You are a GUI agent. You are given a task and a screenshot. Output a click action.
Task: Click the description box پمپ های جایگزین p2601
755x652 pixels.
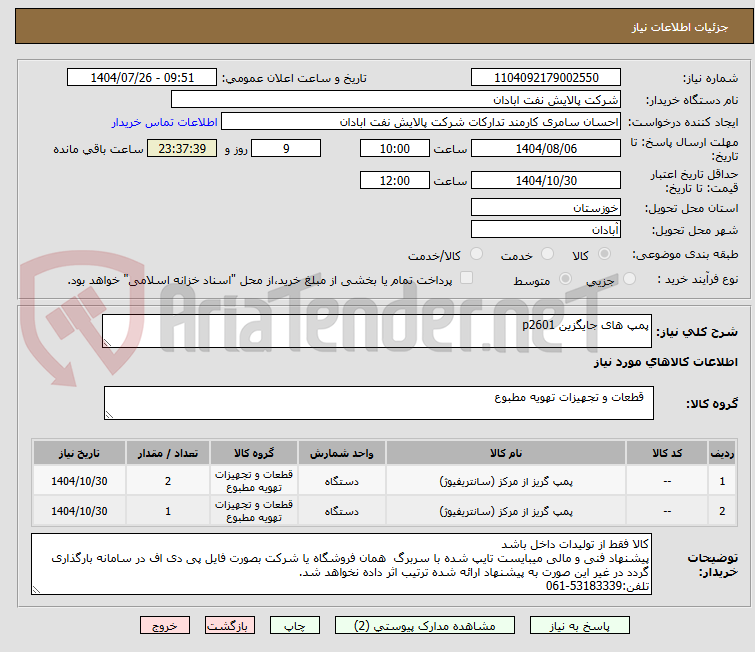click(377, 331)
